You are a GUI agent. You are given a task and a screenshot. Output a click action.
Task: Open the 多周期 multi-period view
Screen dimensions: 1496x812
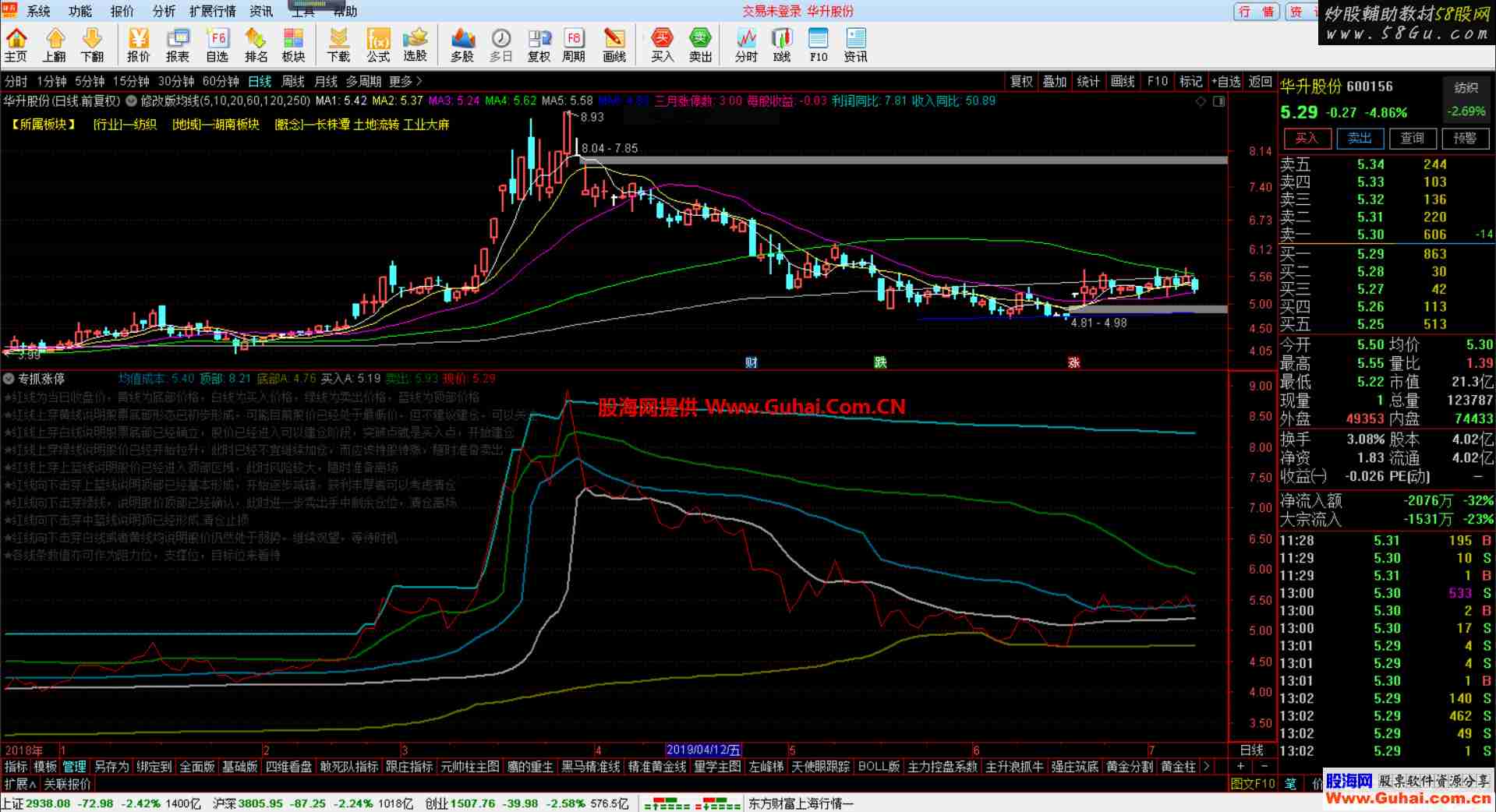coord(363,81)
